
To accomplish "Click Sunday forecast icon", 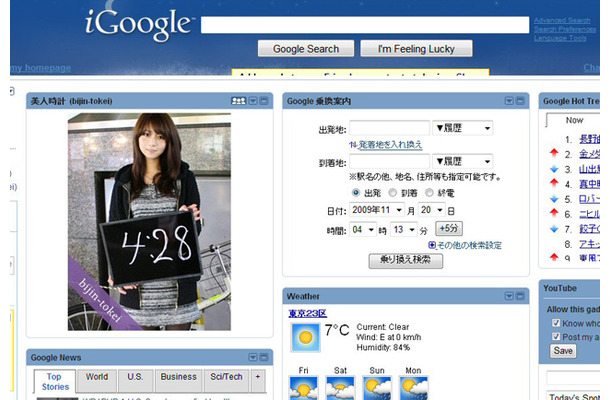I will pyautogui.click(x=377, y=388).
